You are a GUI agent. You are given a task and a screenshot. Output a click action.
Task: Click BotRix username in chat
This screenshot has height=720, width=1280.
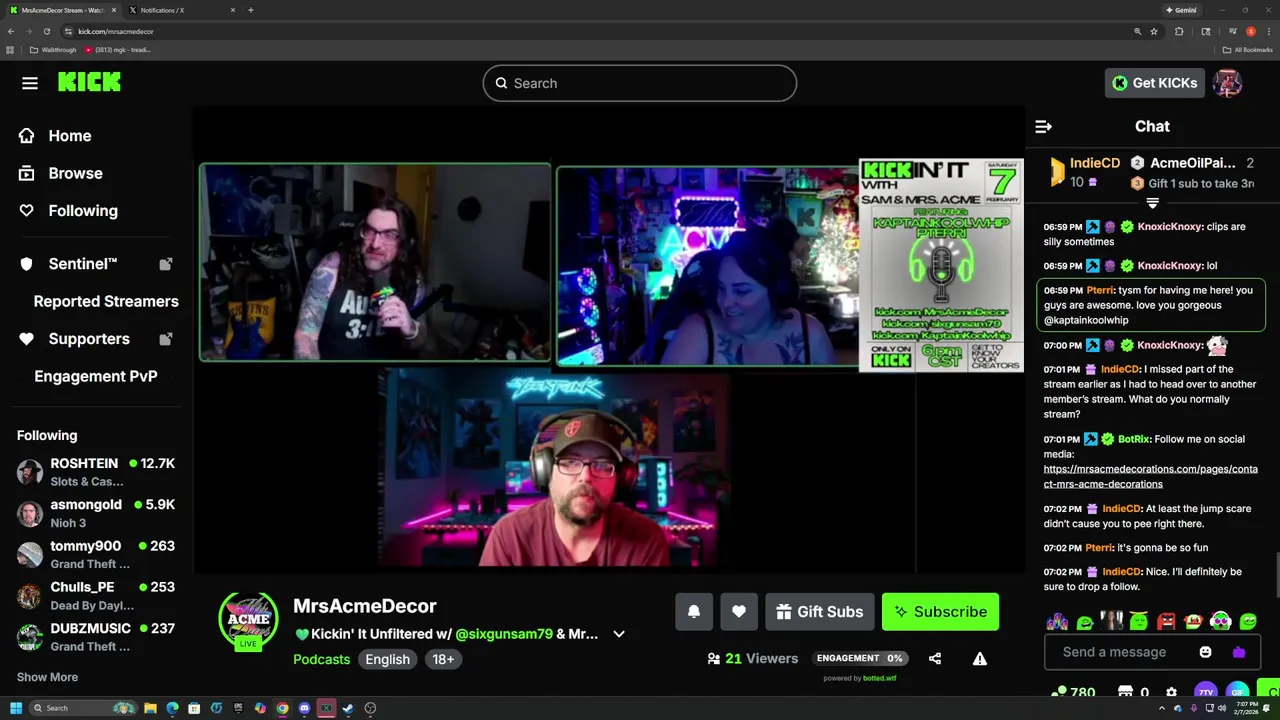pos(1133,439)
